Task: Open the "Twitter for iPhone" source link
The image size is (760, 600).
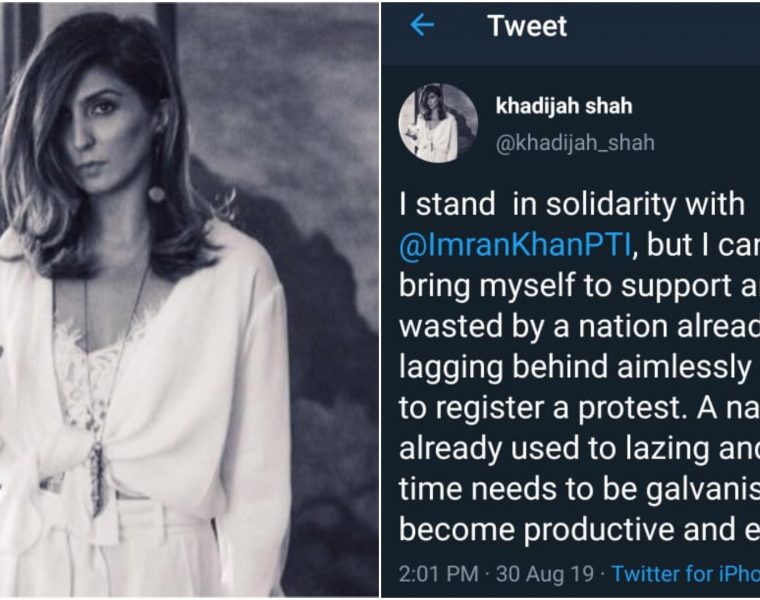Action: [685, 573]
